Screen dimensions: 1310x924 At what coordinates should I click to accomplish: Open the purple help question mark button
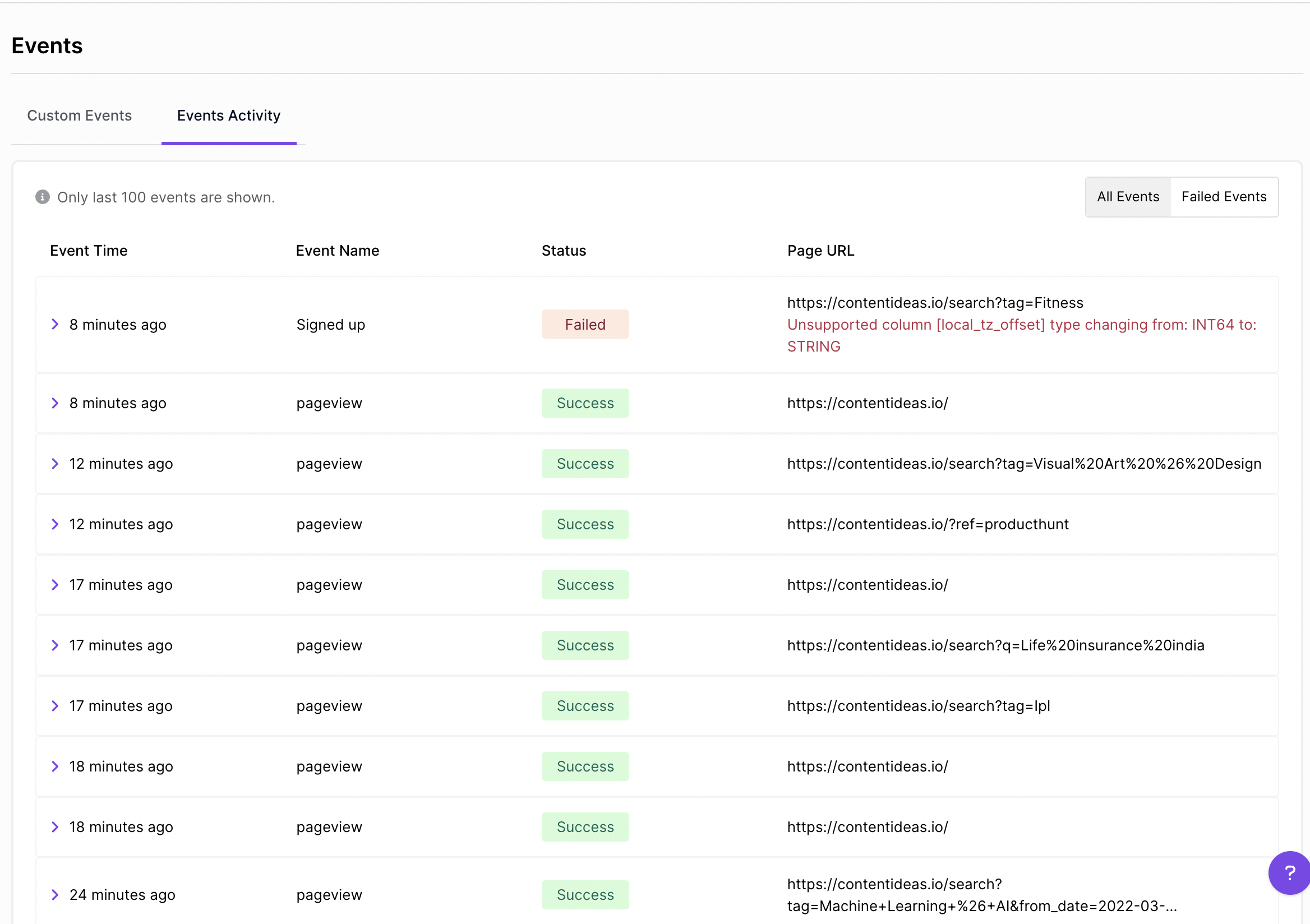[1289, 872]
